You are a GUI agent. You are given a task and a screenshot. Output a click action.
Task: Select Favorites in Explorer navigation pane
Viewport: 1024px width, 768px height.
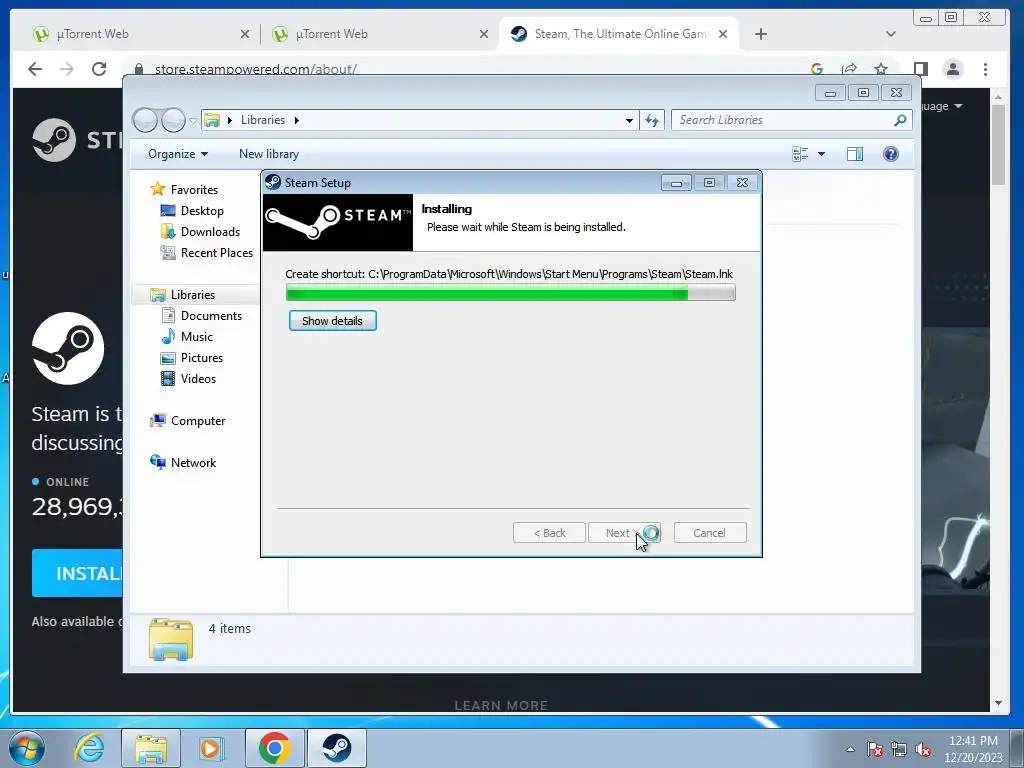click(x=194, y=189)
